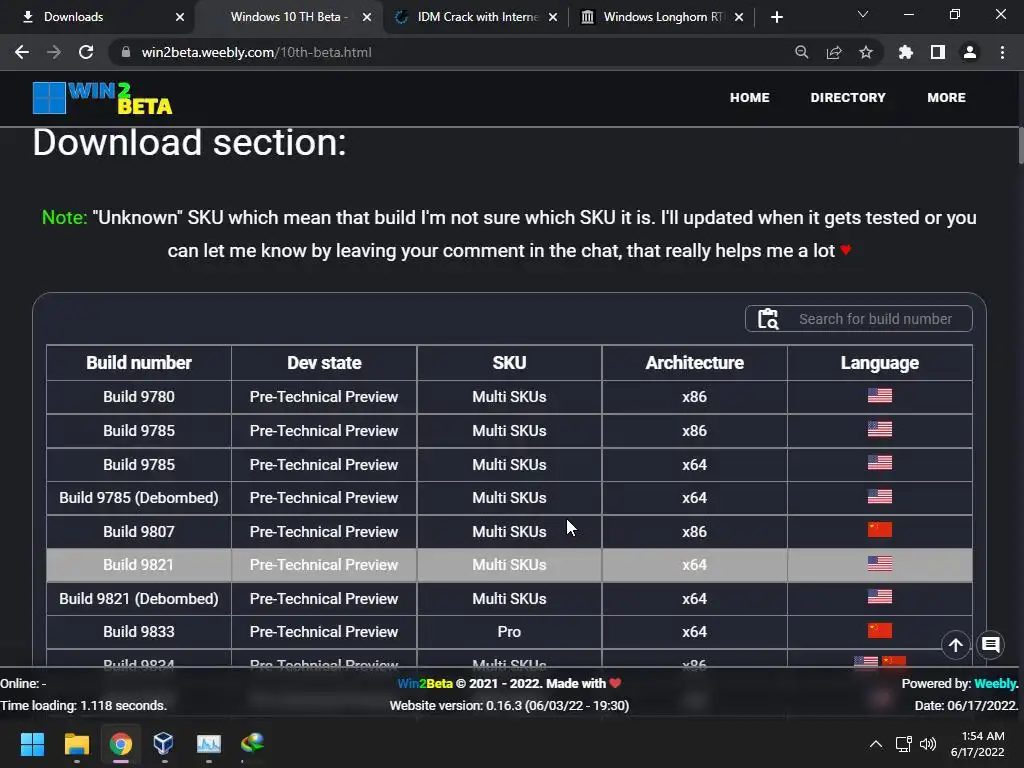Close the Downloads tab
Screen dimensions: 1024x768
coord(180,17)
